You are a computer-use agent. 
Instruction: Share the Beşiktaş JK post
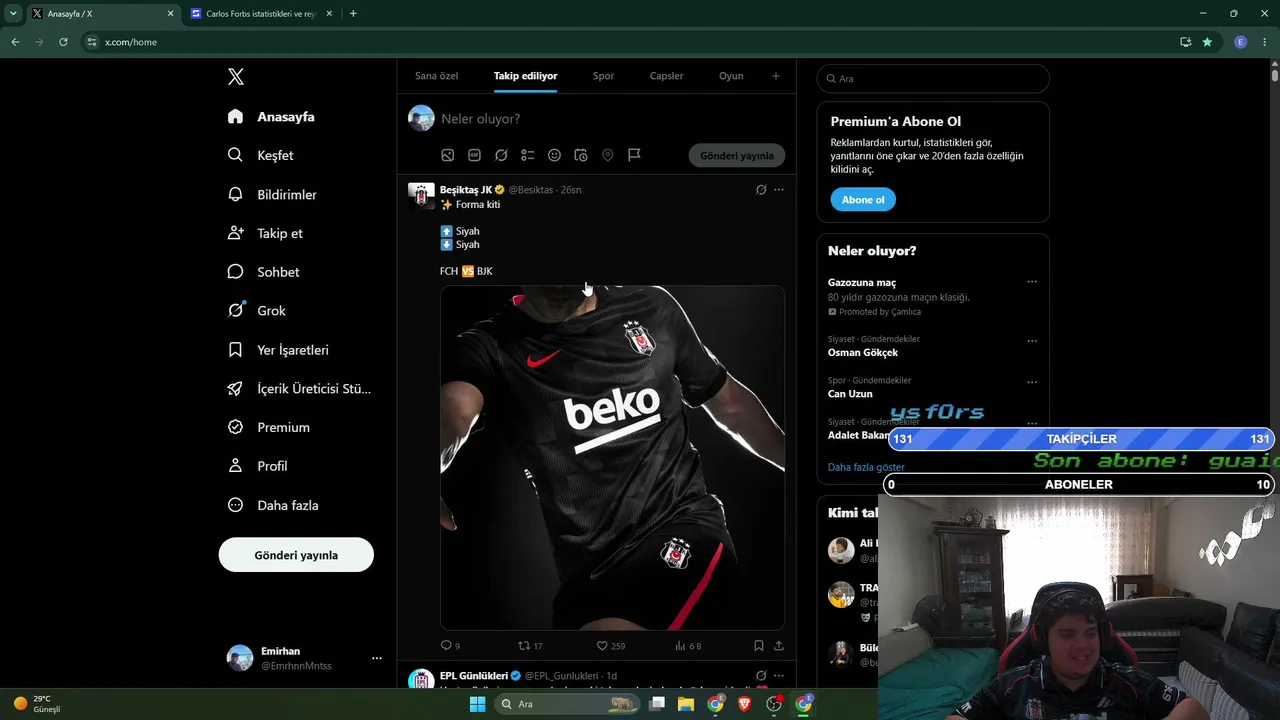(779, 646)
